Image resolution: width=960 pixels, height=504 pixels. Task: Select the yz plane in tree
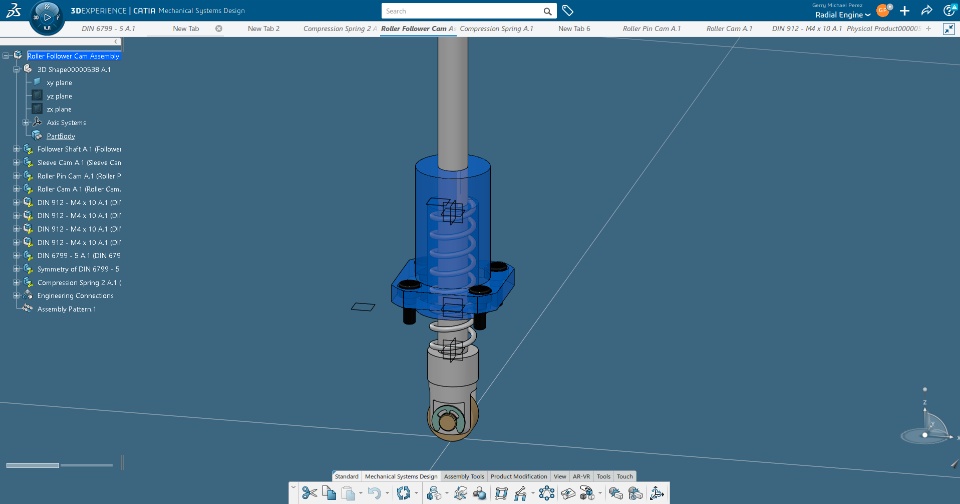59,96
